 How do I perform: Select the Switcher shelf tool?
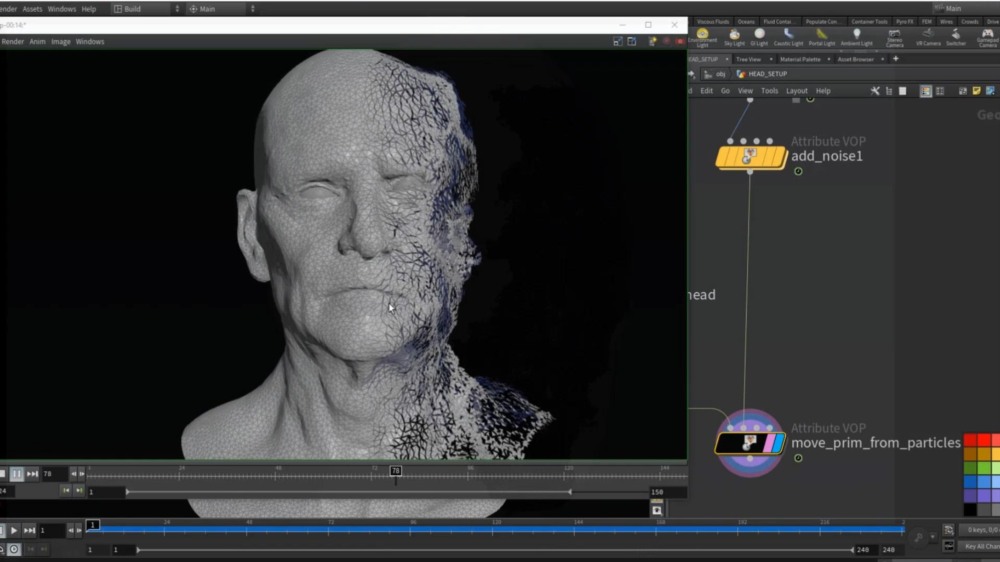point(955,37)
